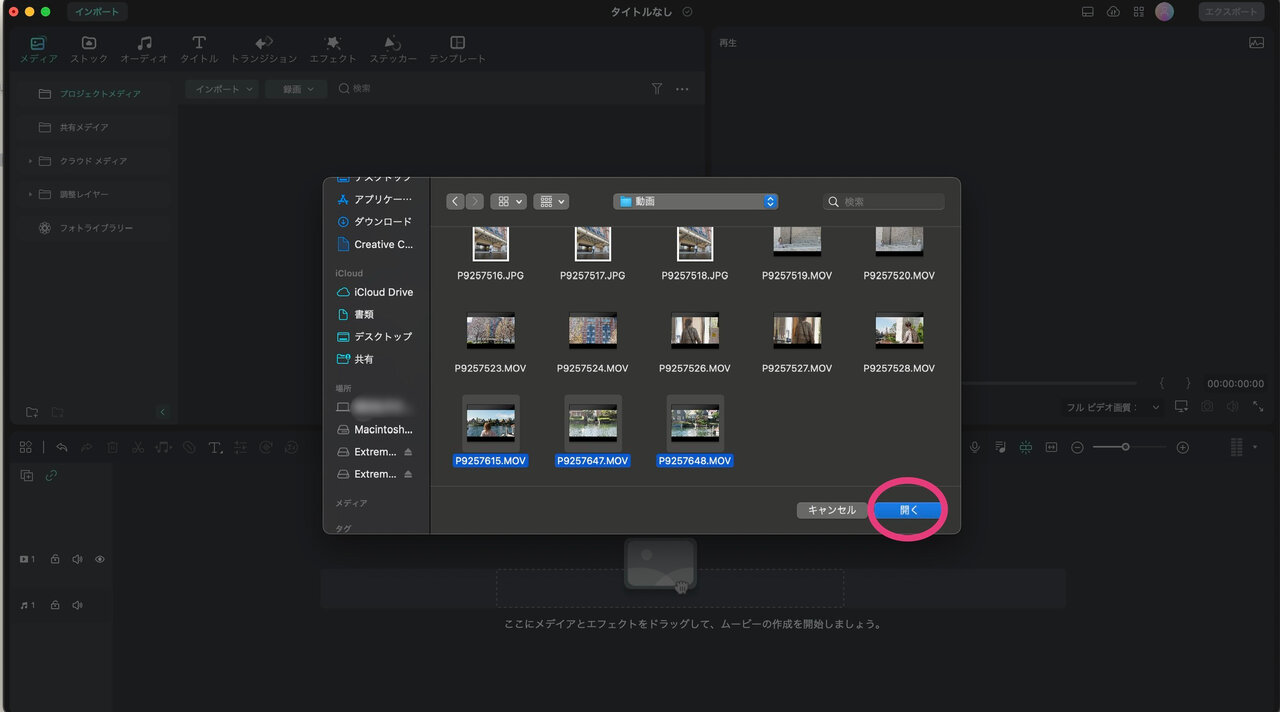Toggle the green link icon in timeline

(51, 476)
